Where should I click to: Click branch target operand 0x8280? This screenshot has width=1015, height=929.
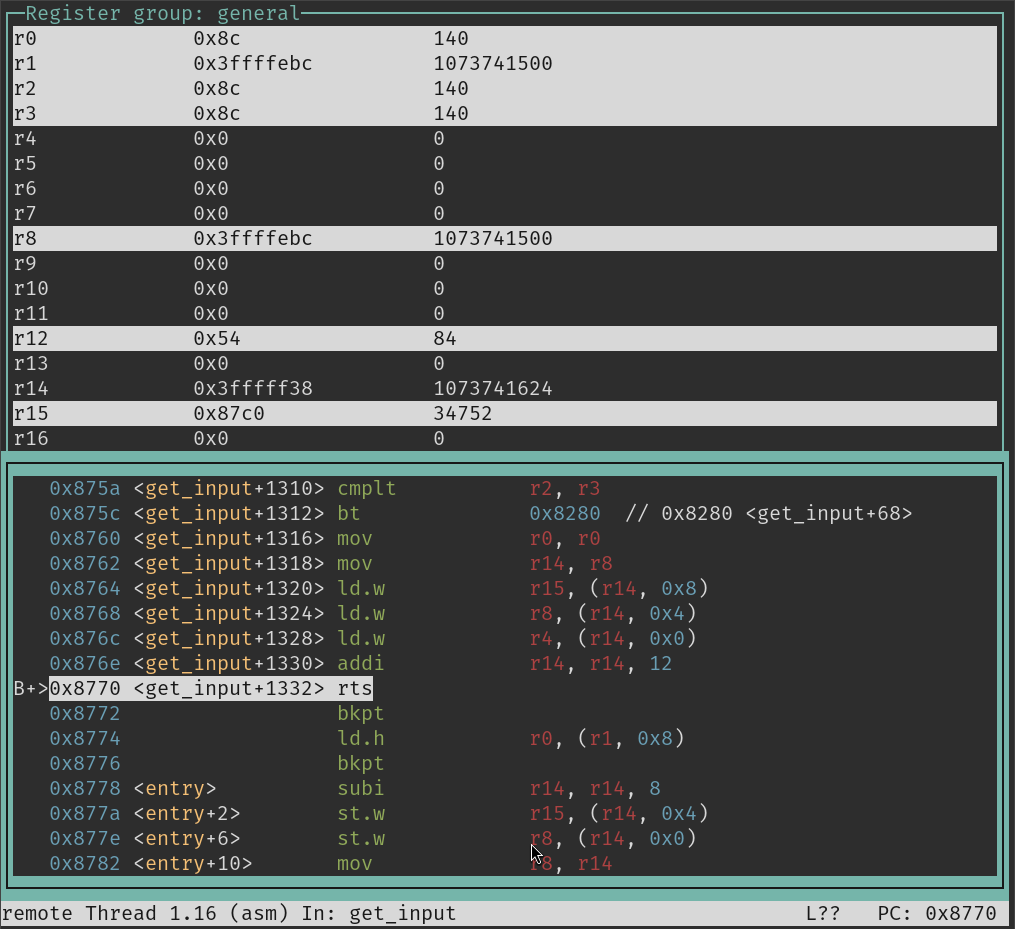pos(564,513)
